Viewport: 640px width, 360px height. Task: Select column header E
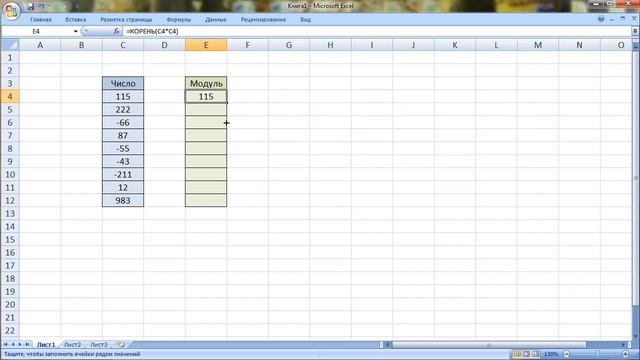(206, 45)
